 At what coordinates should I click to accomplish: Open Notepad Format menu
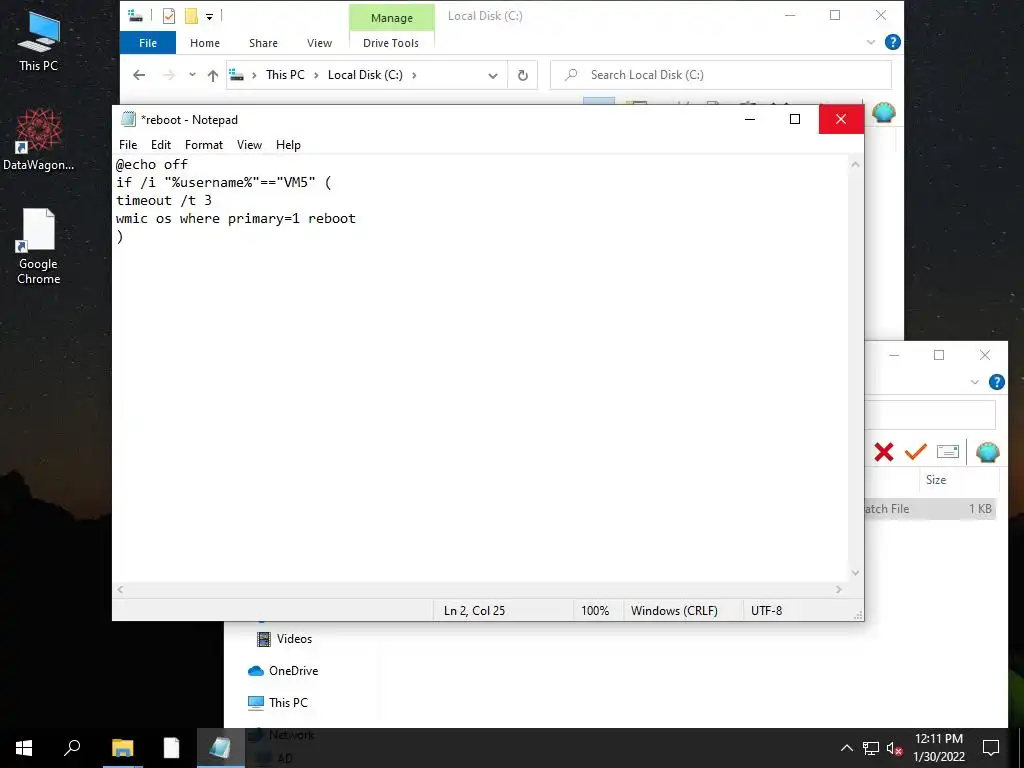204,145
